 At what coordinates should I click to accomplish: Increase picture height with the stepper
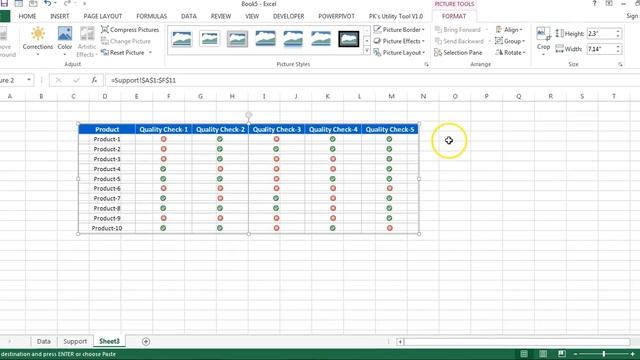pos(618,31)
